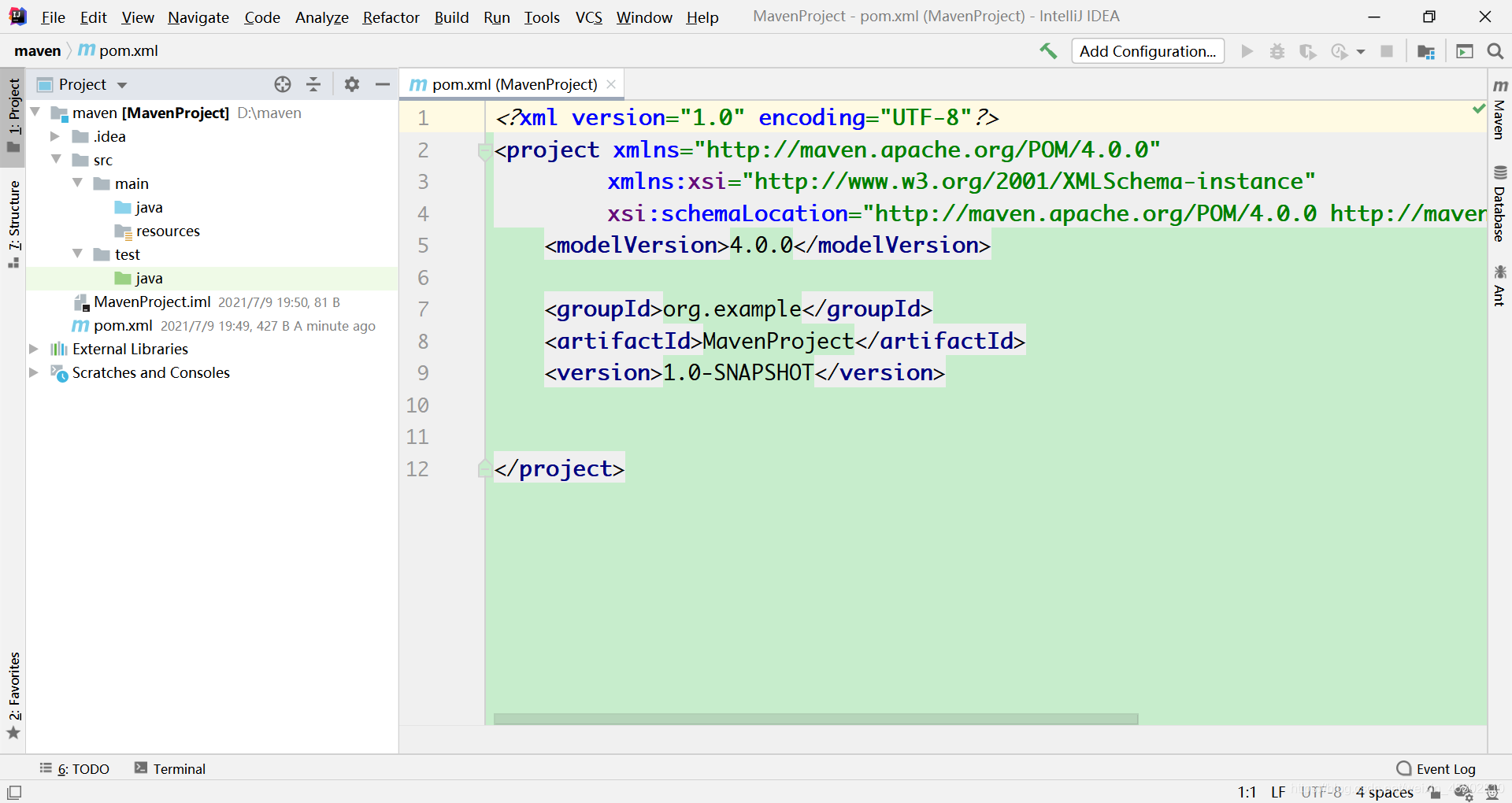
Task: Toggle the Terminal tool window
Action: tap(170, 768)
